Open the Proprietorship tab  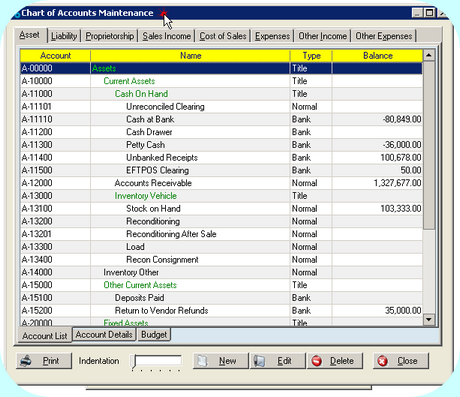110,36
